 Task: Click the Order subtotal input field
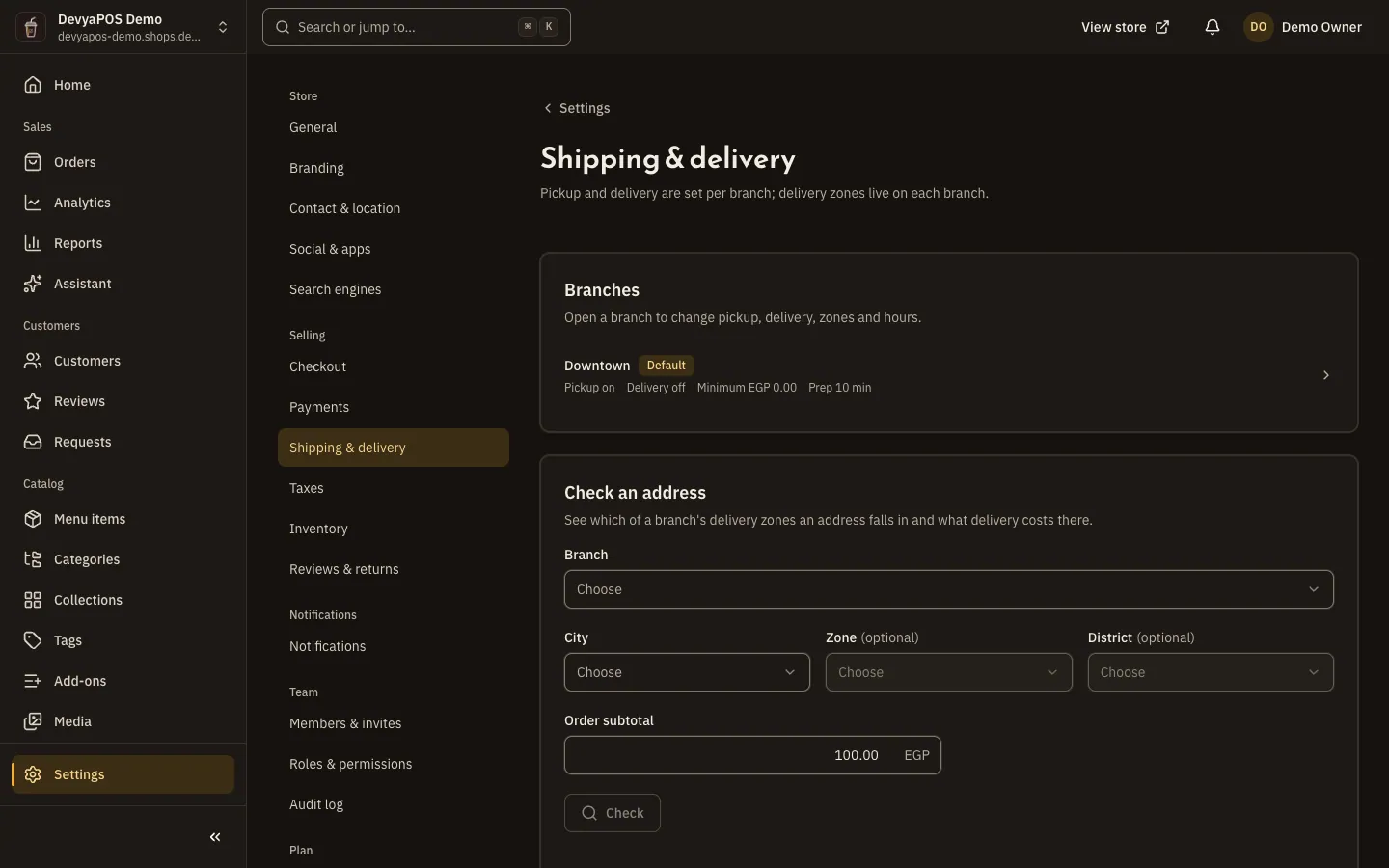point(752,755)
